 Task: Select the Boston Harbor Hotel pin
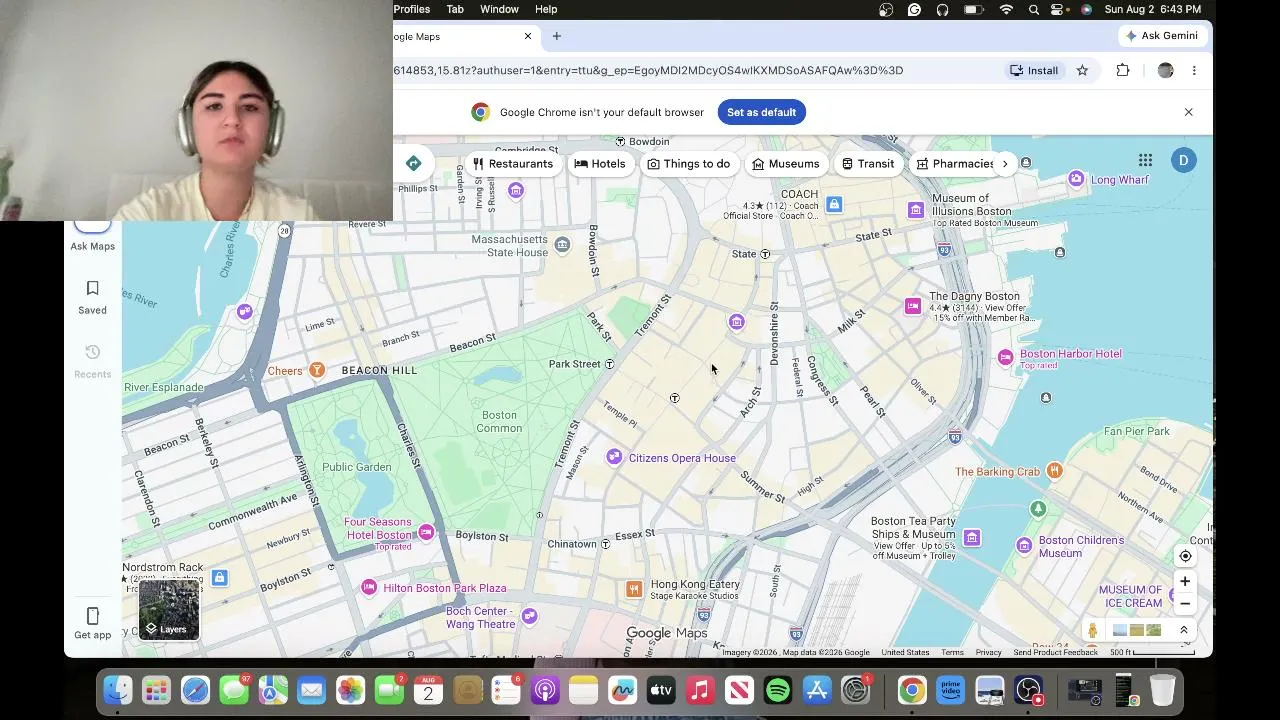[x=1006, y=357]
